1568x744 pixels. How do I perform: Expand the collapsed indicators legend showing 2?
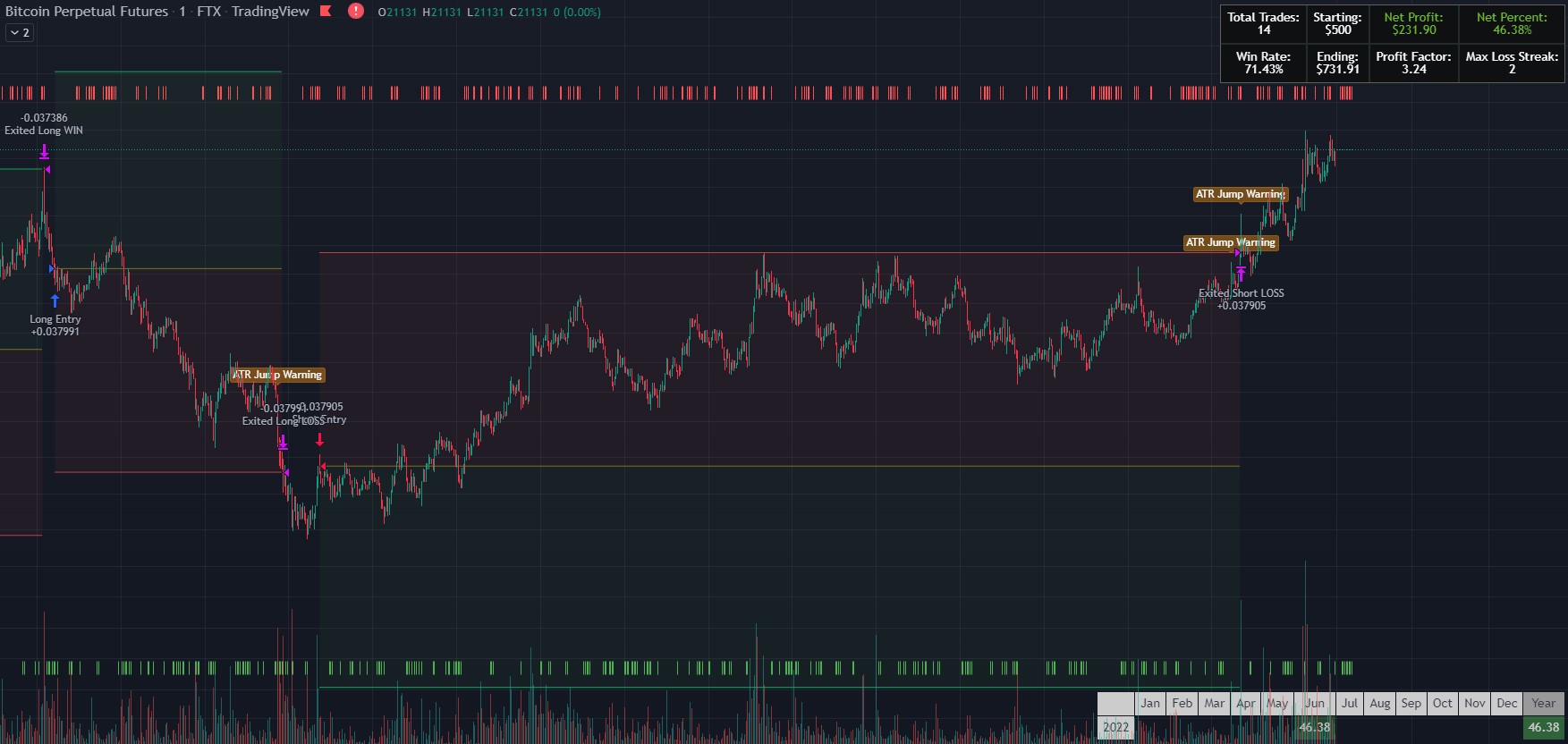coord(20,33)
